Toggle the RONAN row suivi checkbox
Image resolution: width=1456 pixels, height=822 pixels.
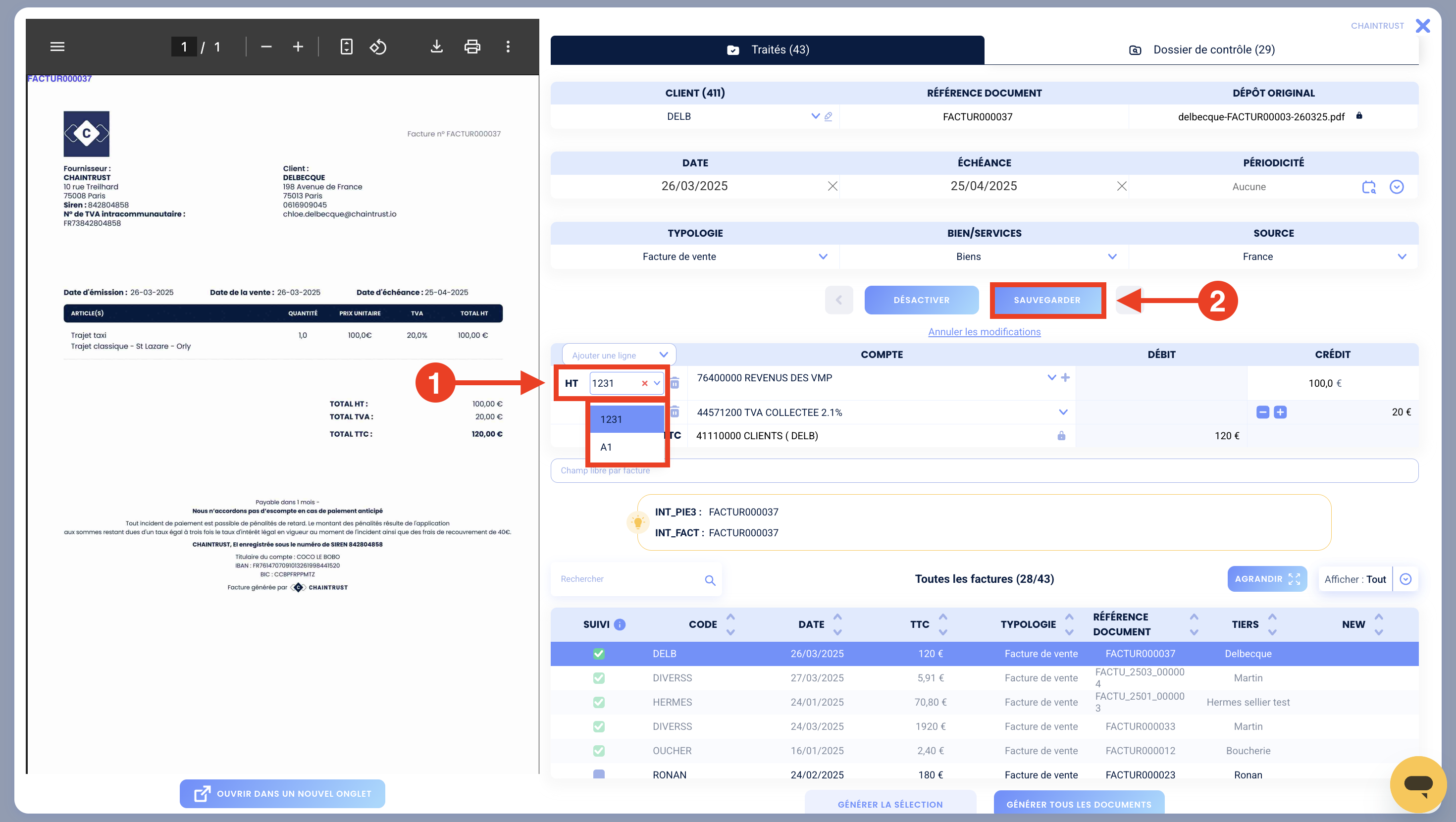point(599,774)
